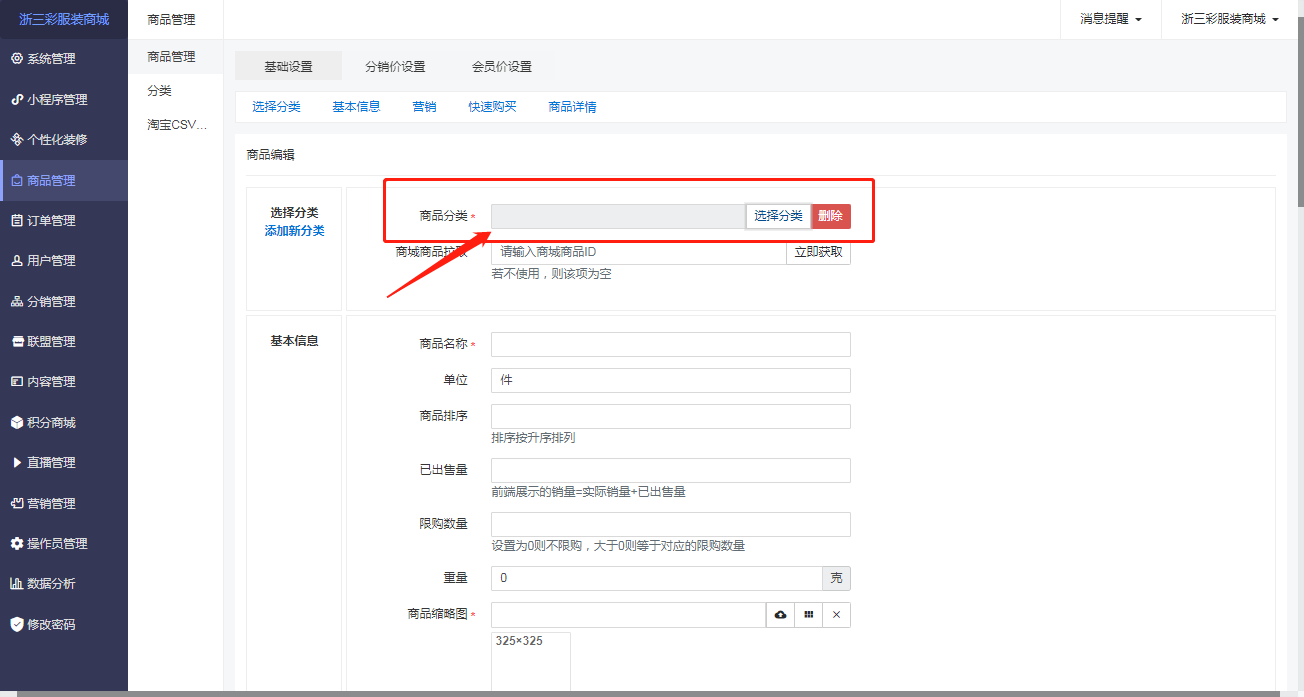Clear thumbnail with the X icon
The height and width of the screenshot is (697, 1304).
(x=836, y=615)
